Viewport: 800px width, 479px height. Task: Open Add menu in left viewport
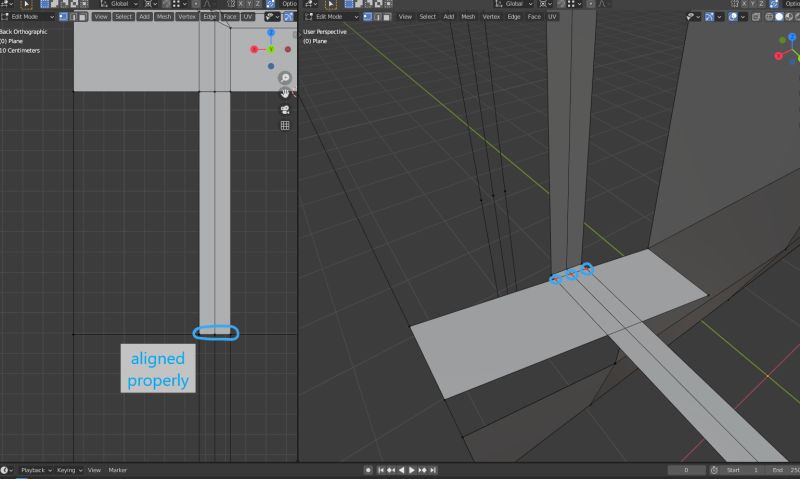click(x=144, y=17)
